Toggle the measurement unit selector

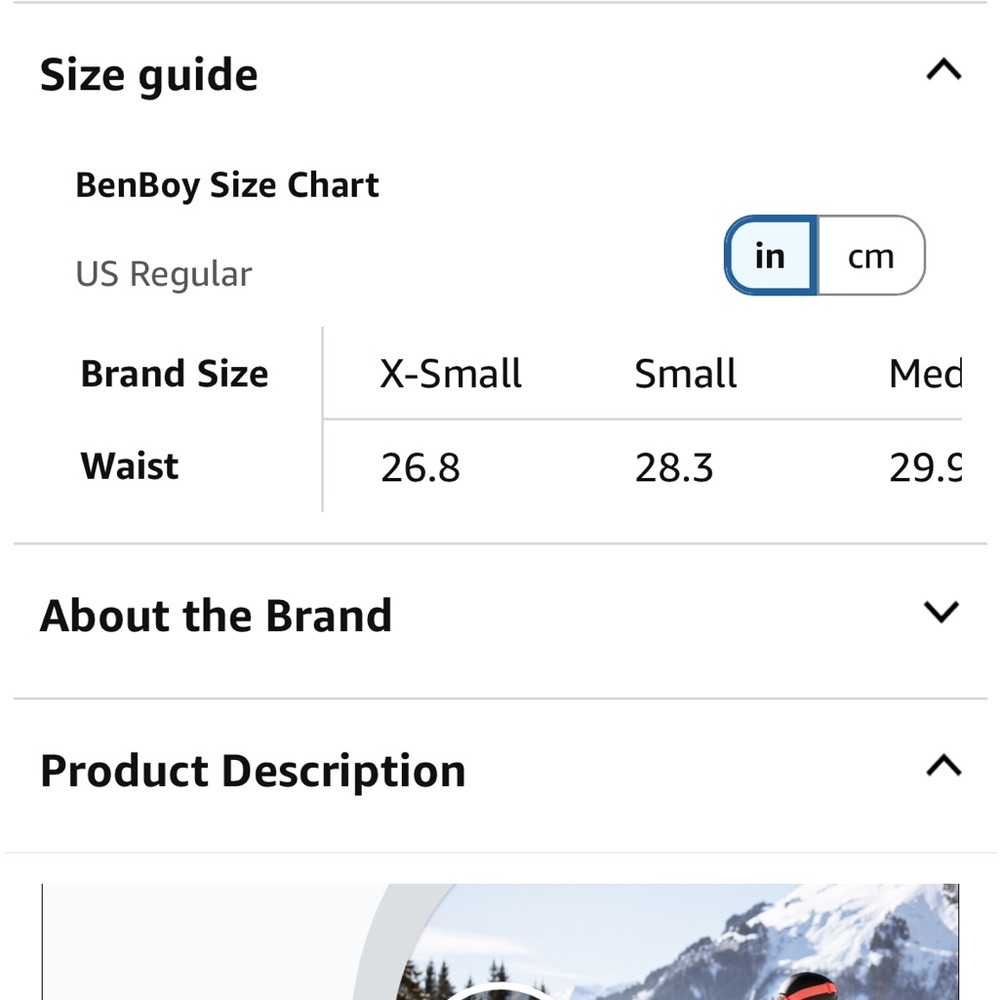click(x=825, y=256)
